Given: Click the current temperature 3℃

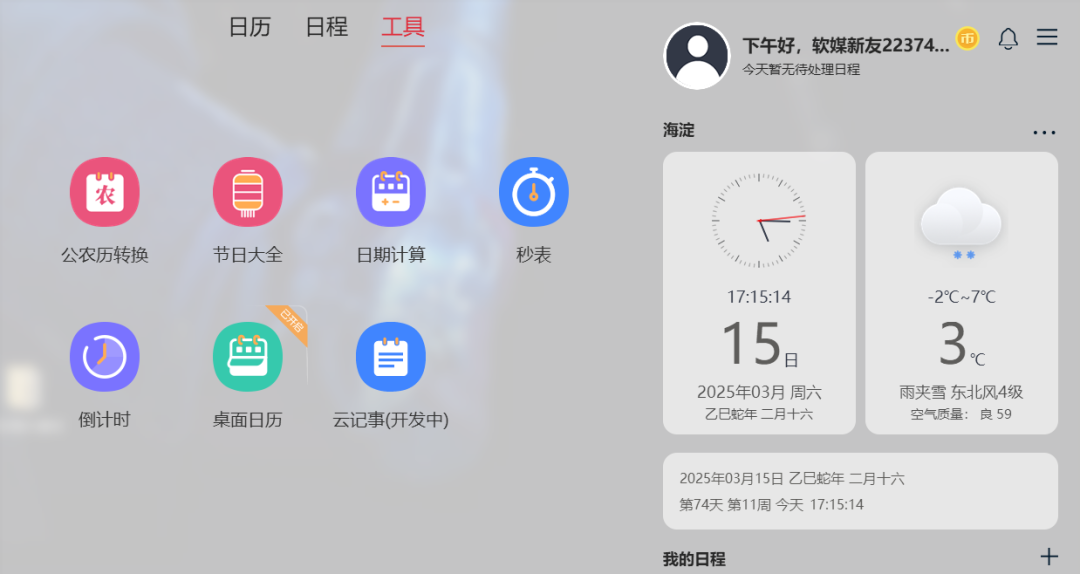Looking at the screenshot, I should (x=962, y=343).
